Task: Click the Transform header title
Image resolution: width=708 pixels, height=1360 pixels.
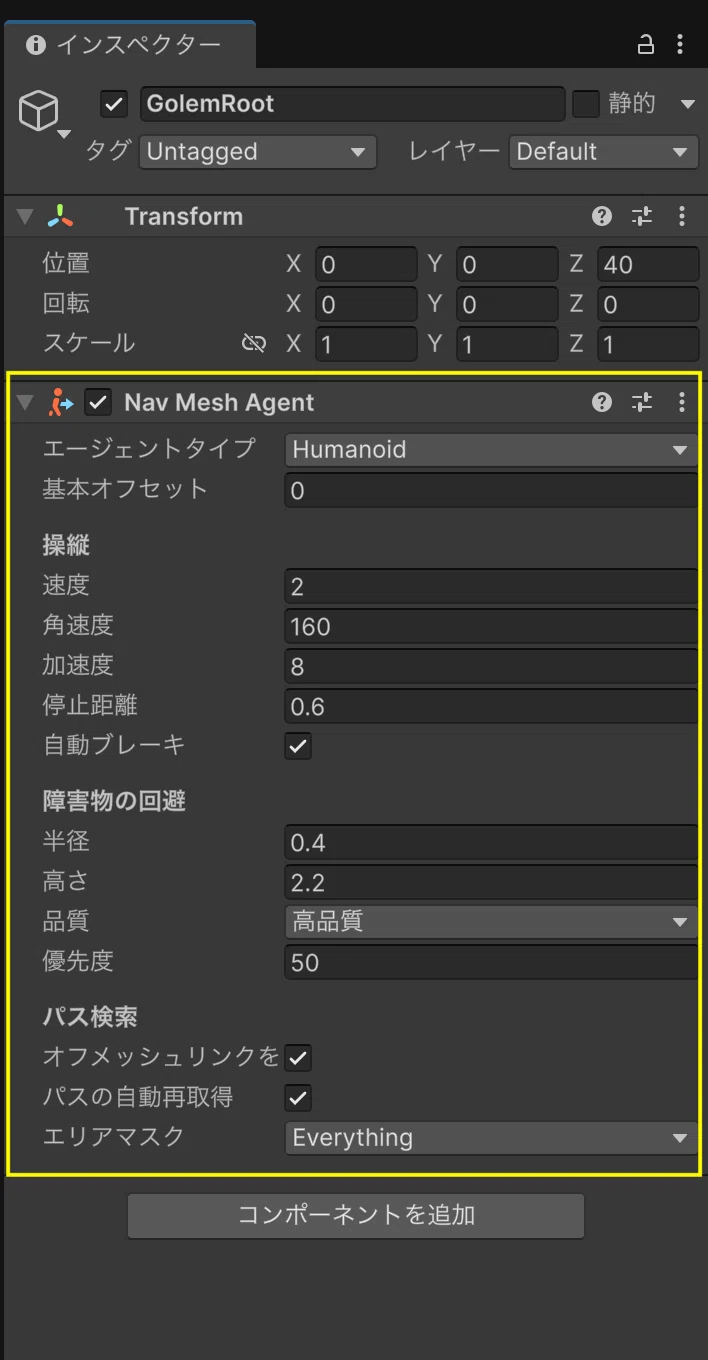Action: 183,216
